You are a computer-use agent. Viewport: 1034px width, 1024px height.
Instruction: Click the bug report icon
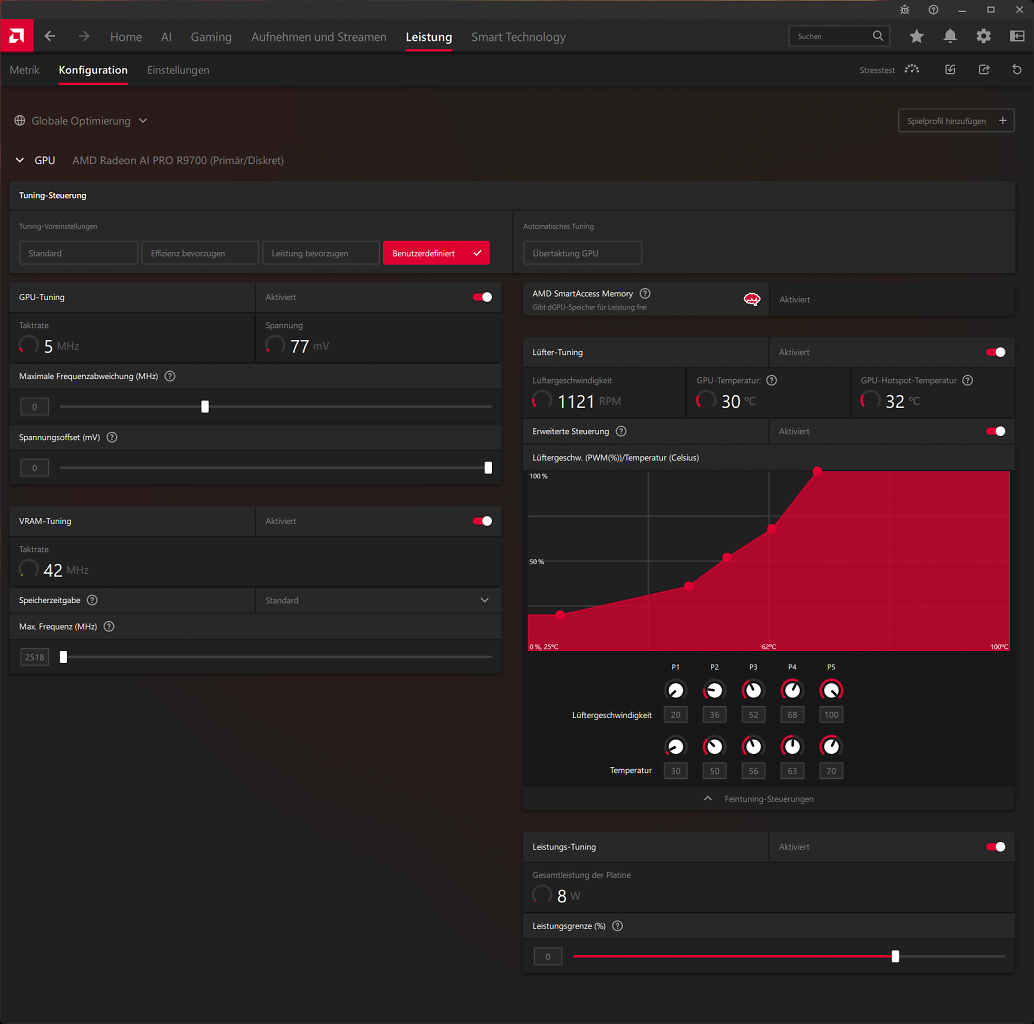pos(905,10)
